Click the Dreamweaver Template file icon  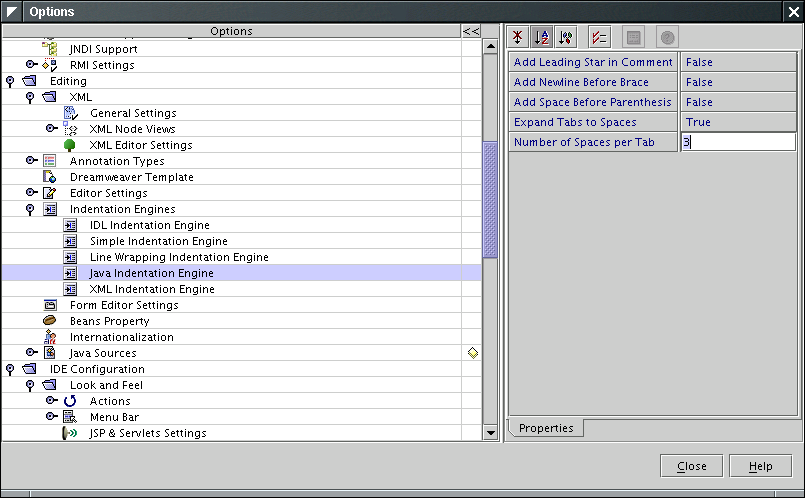pos(50,177)
